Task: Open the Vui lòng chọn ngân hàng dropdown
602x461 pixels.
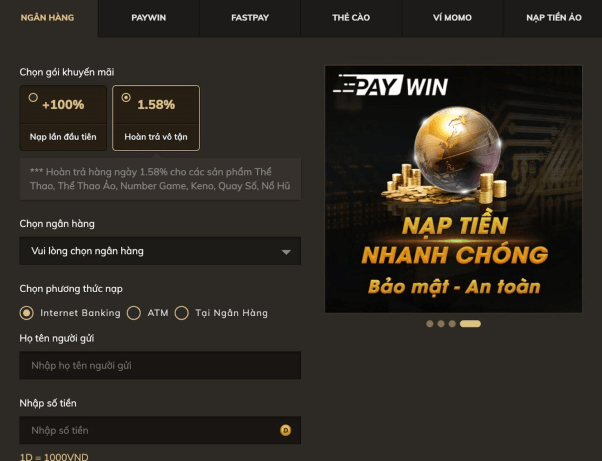Action: click(x=160, y=251)
